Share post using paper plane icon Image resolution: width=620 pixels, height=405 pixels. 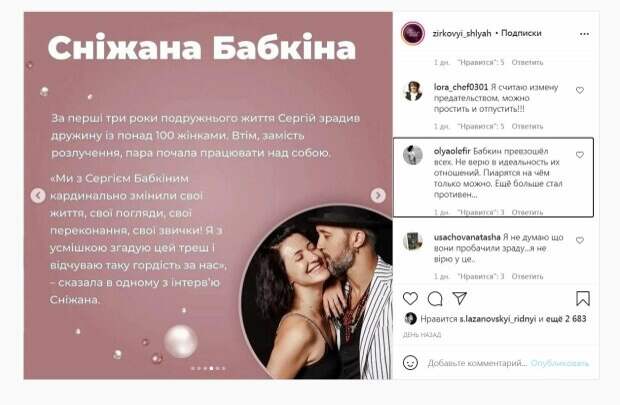460,298
